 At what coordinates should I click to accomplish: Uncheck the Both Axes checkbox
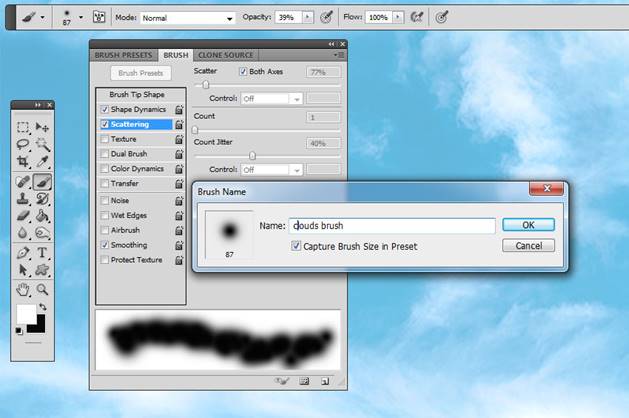243,71
